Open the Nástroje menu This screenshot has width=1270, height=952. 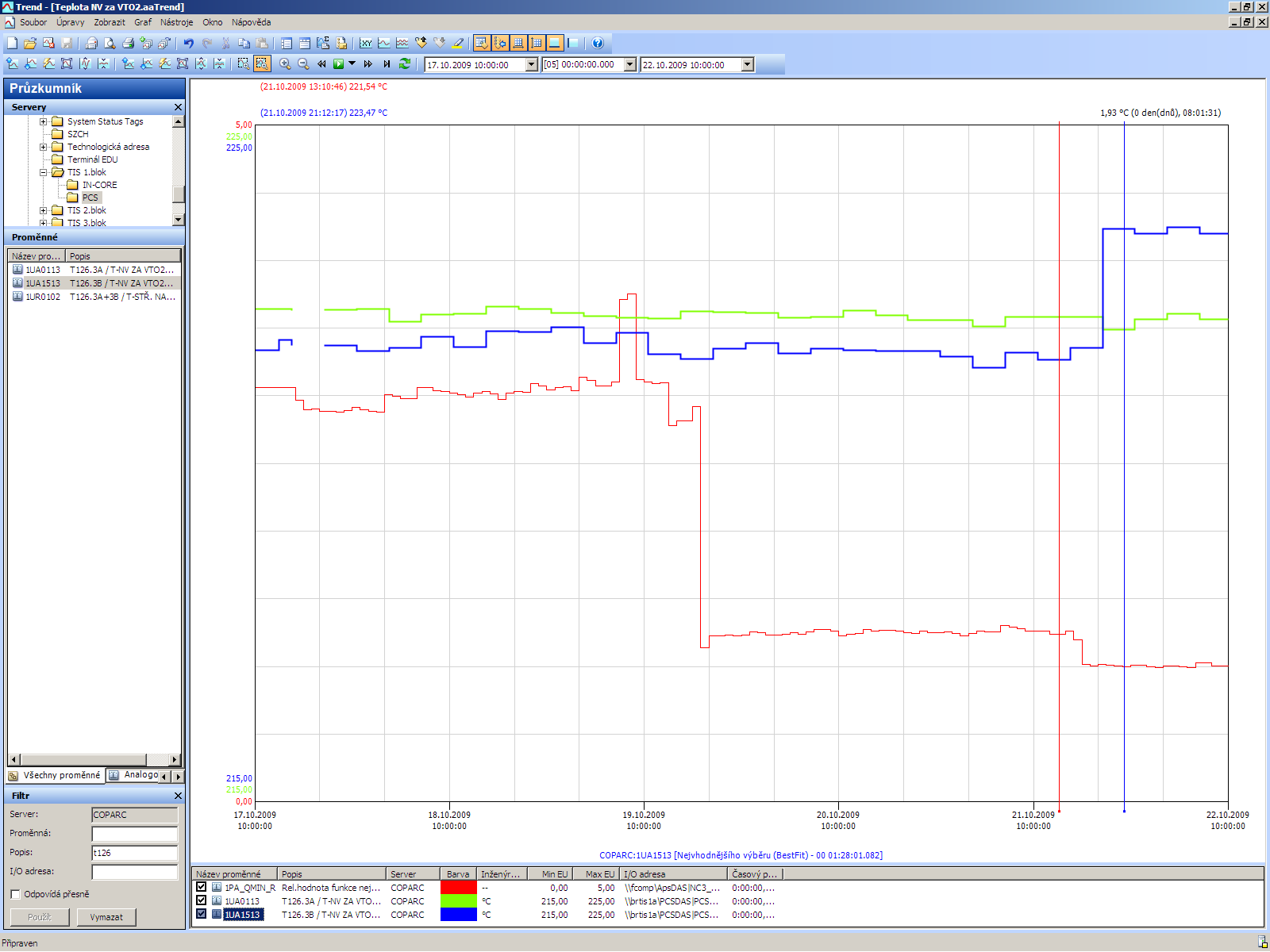pyautogui.click(x=176, y=22)
